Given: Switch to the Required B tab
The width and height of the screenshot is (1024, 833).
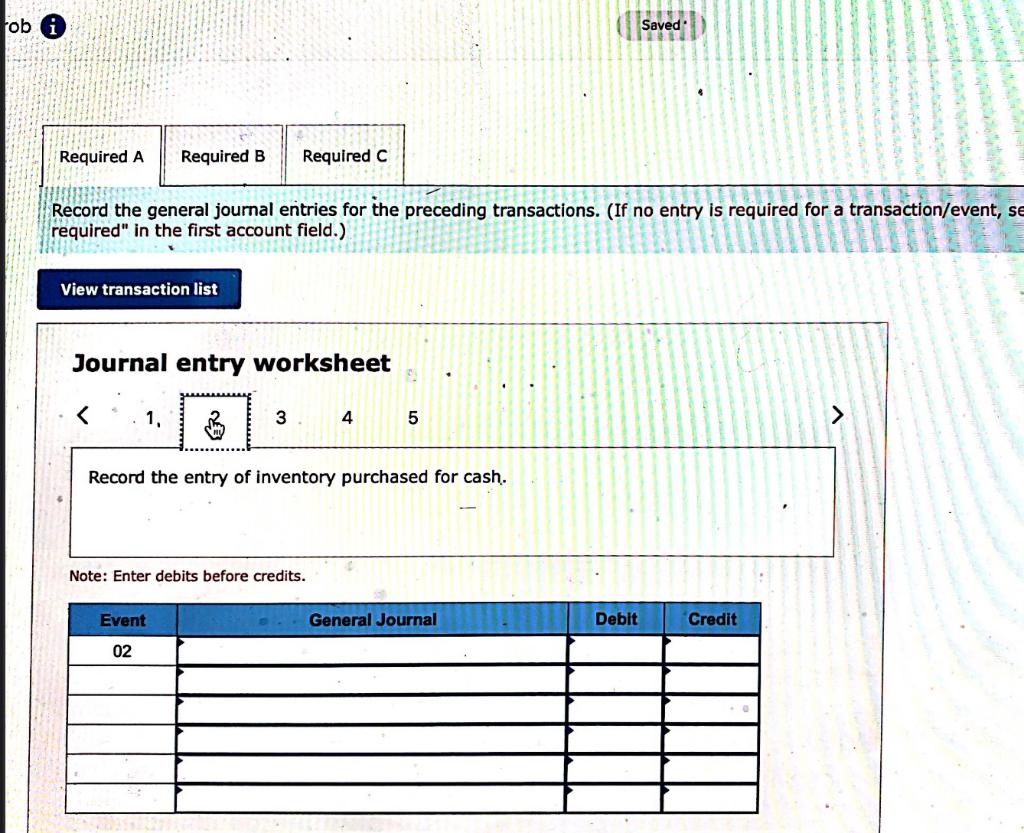Looking at the screenshot, I should (222, 156).
